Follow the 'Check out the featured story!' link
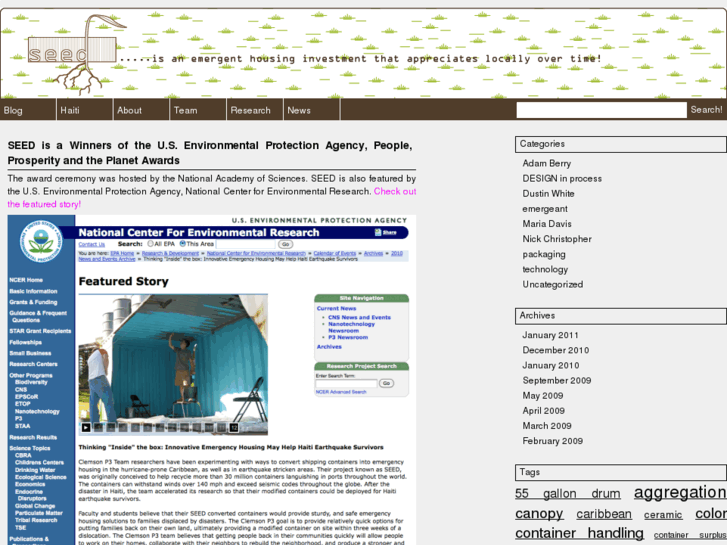The image size is (727, 545). point(212,198)
